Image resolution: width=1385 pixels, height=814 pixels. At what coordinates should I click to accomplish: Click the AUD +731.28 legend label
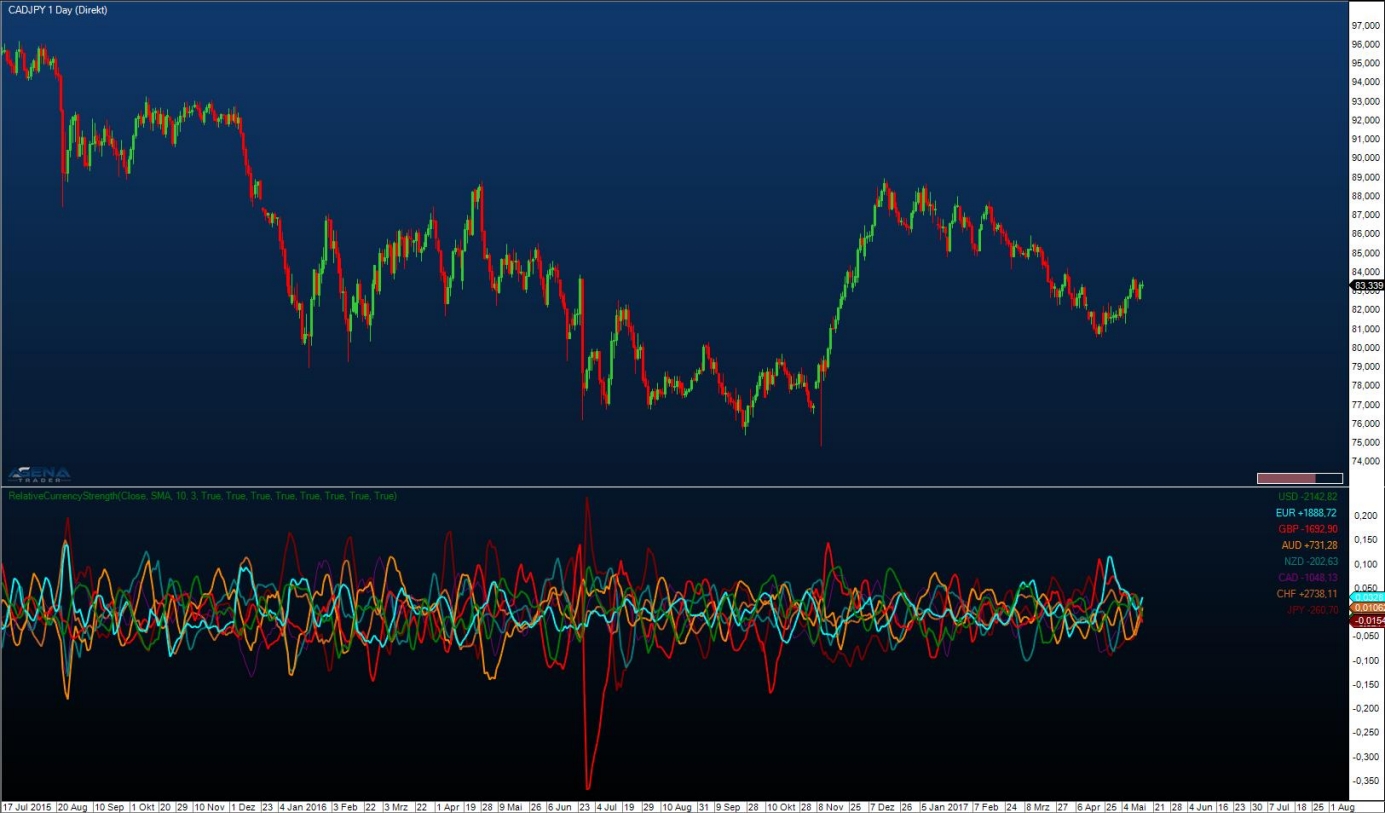1308,545
